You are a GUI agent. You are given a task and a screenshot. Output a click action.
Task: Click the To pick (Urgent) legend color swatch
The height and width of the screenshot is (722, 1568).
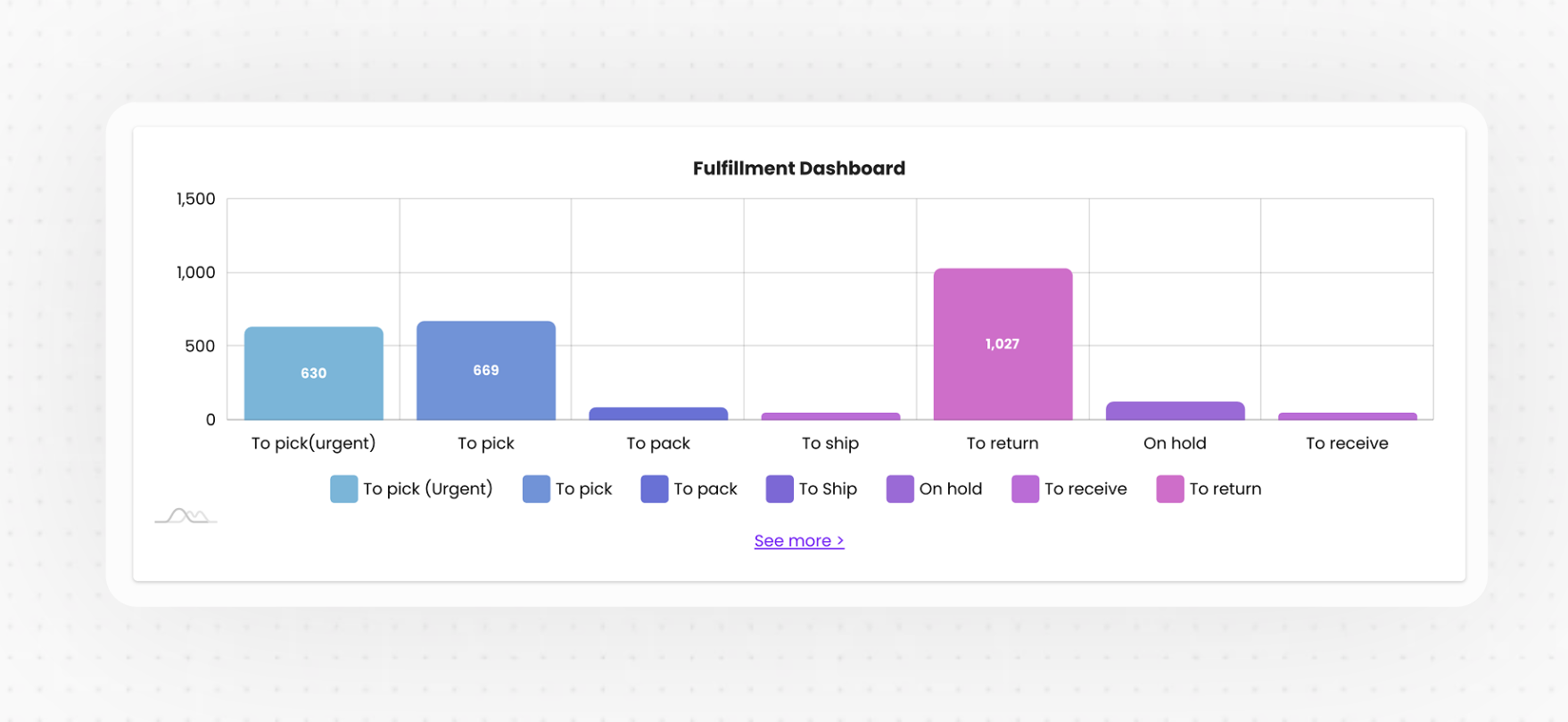click(x=343, y=489)
